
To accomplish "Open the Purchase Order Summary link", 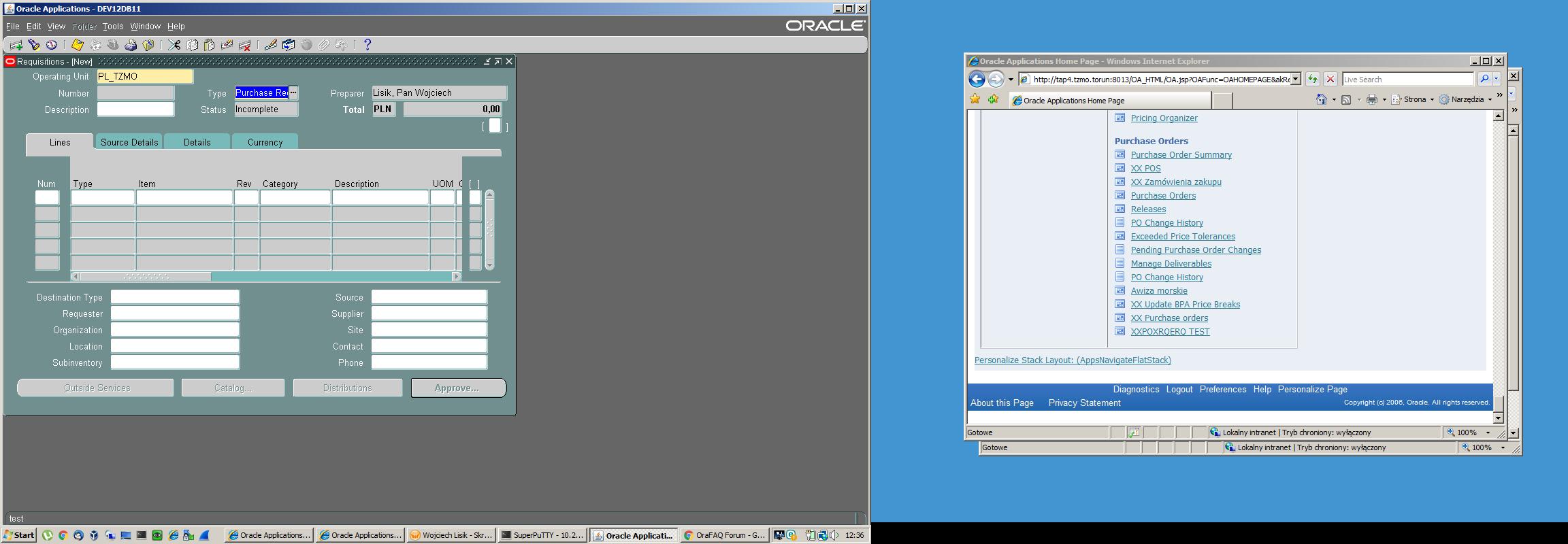I will click(1181, 154).
